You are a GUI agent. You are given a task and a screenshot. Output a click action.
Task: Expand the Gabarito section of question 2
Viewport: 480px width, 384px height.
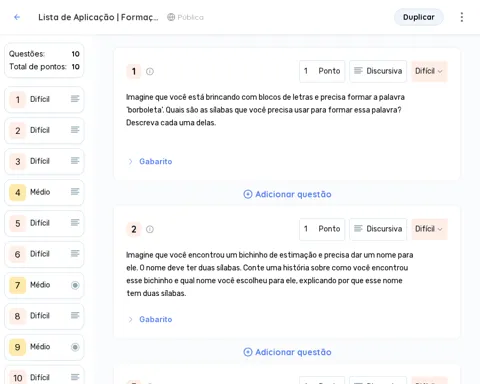click(x=130, y=319)
